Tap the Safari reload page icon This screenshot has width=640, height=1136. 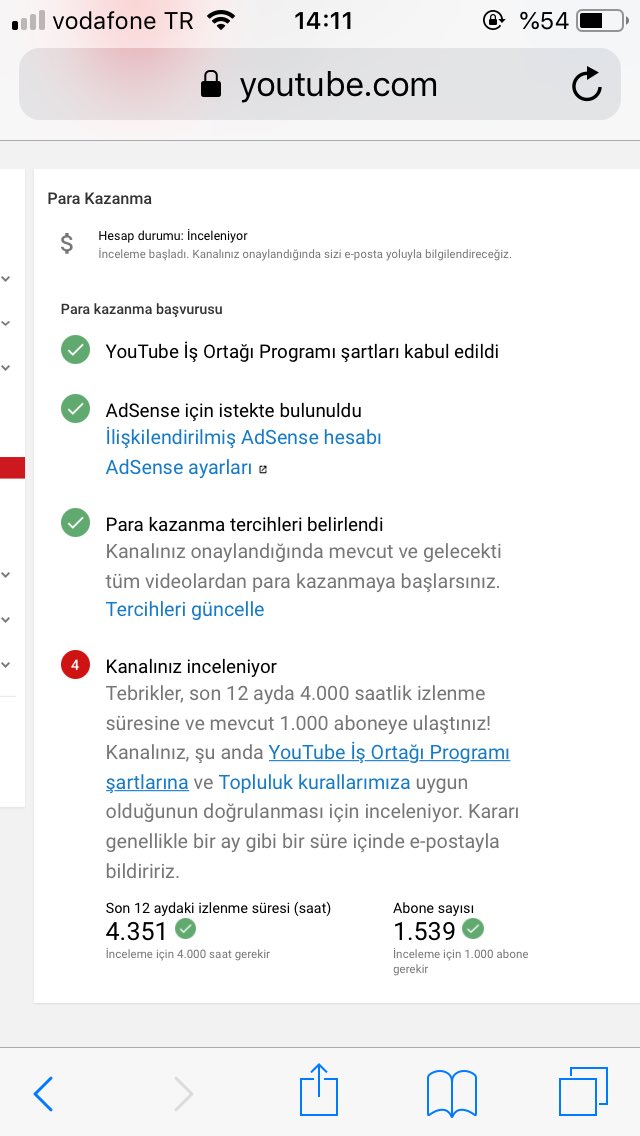pyautogui.click(x=586, y=84)
